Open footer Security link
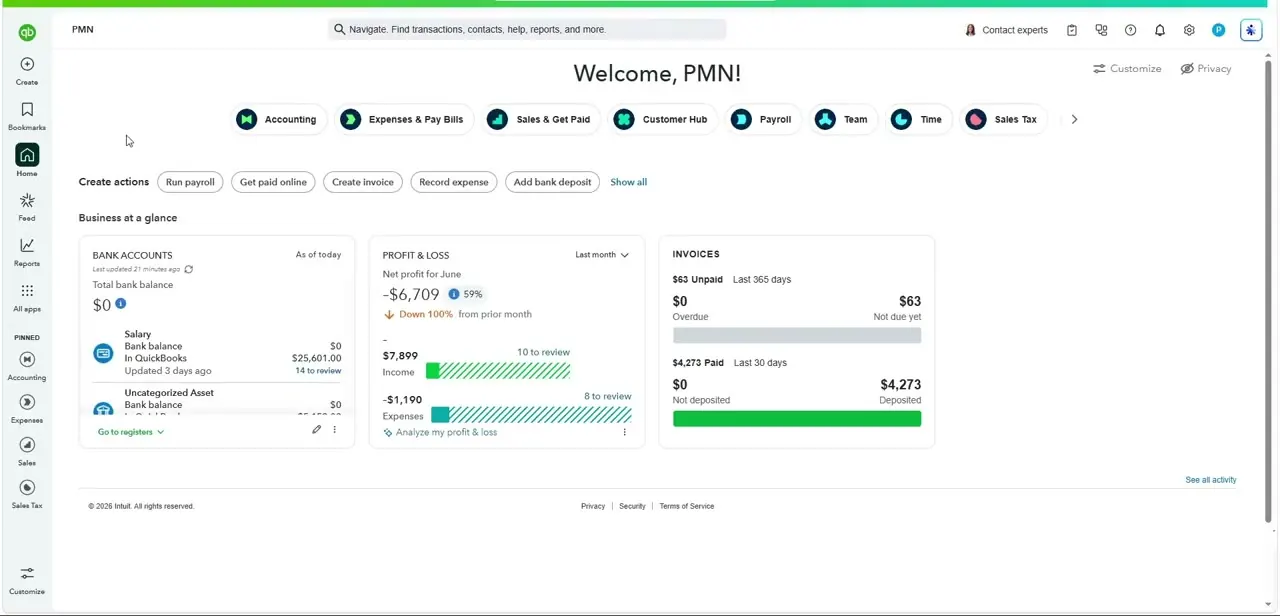This screenshot has height=616, width=1280. click(632, 506)
